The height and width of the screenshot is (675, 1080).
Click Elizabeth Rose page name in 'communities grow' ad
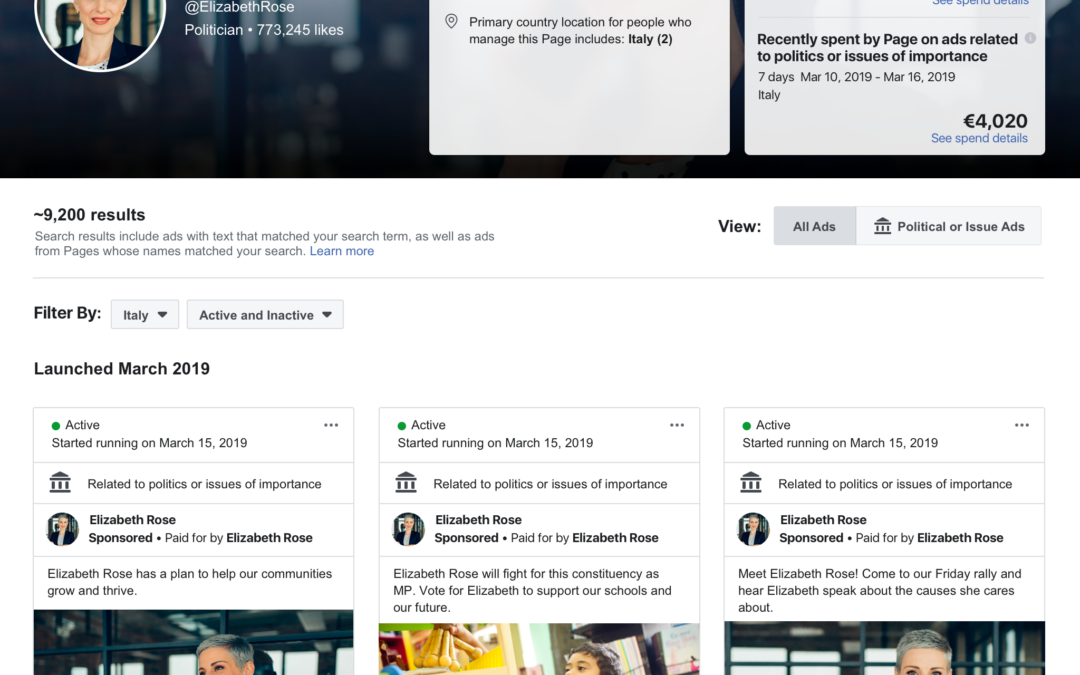(x=132, y=519)
